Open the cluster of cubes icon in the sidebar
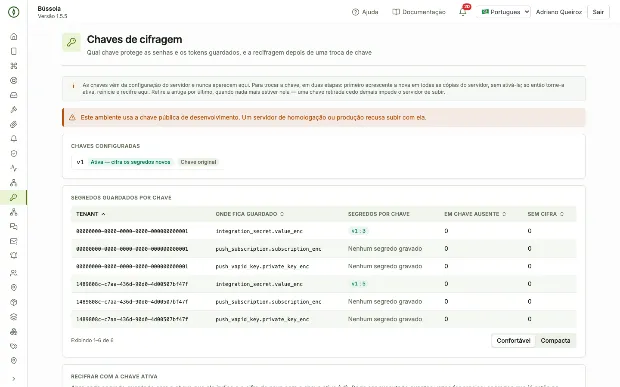This screenshot has height=387, width=620. click(x=13, y=332)
